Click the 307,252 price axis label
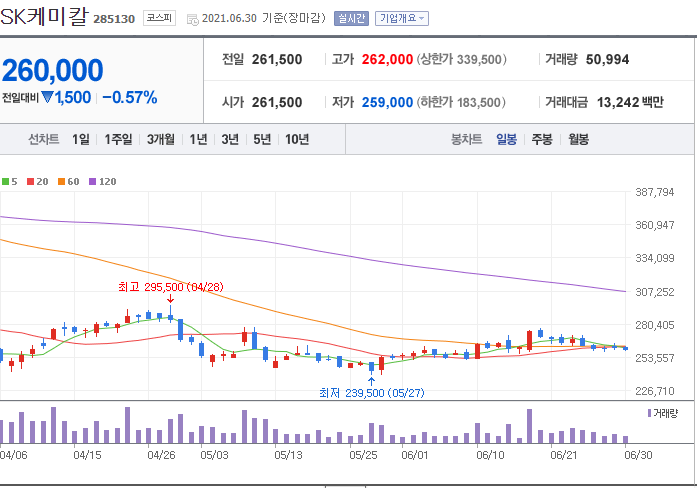 pyautogui.click(x=655, y=292)
